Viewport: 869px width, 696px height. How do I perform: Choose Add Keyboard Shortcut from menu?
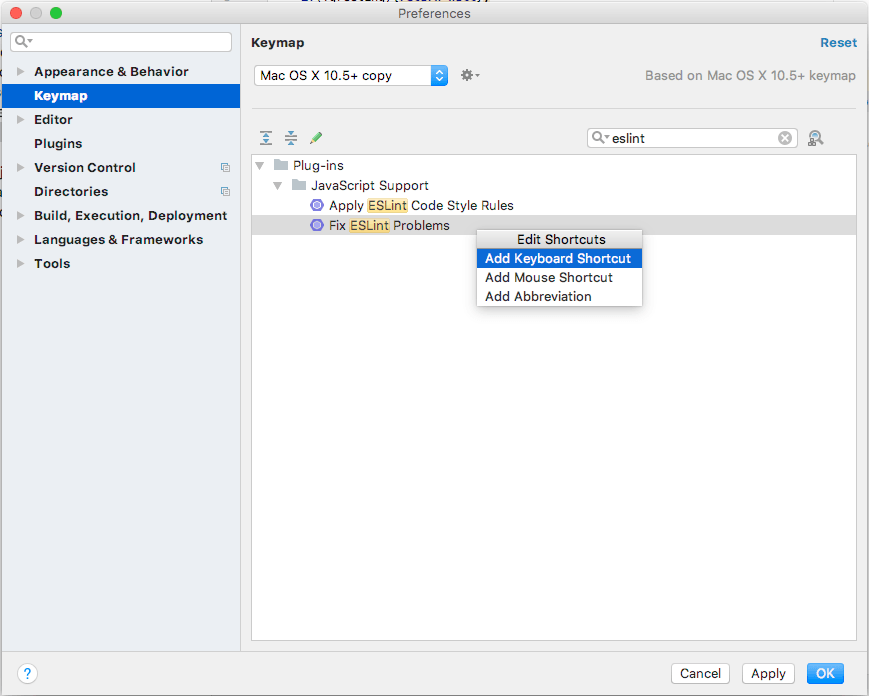558,258
